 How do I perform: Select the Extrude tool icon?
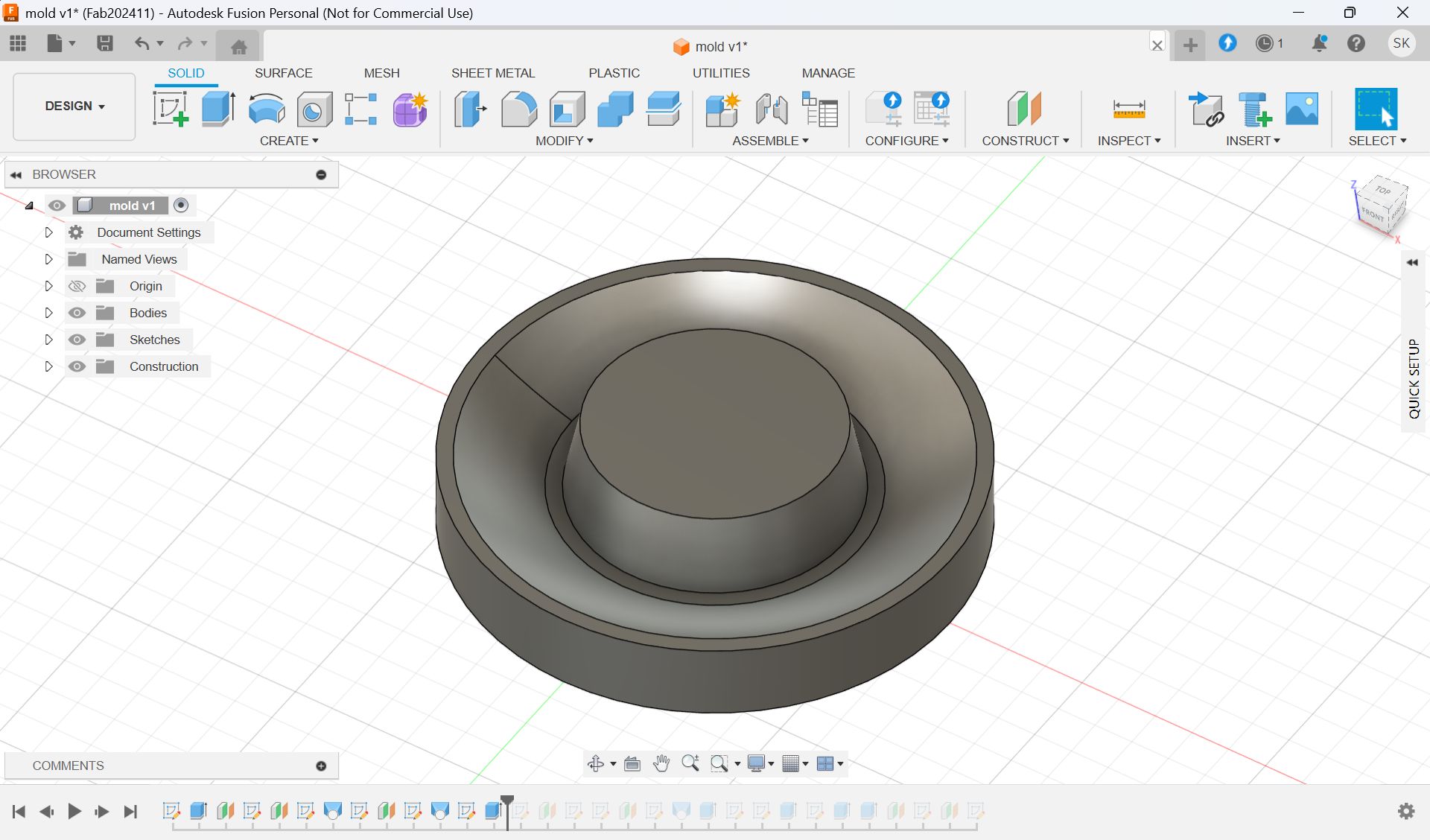pyautogui.click(x=219, y=109)
